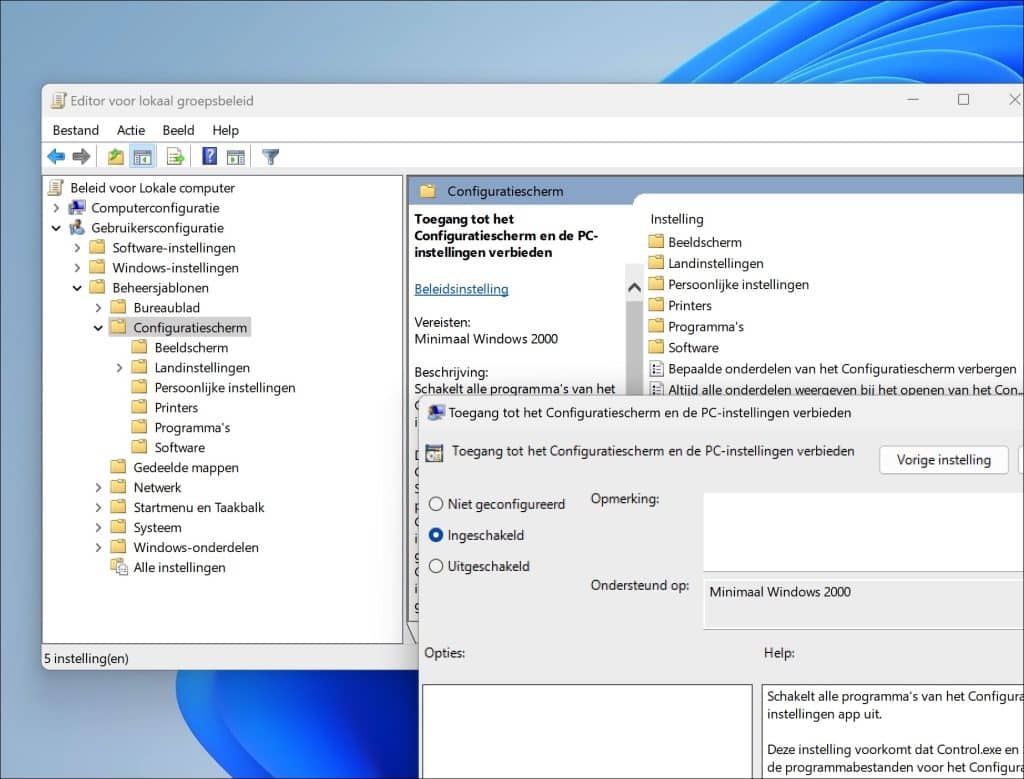Minimize the Editor voor lokaal groepsbeleid window
The image size is (1024, 779).
click(x=913, y=99)
